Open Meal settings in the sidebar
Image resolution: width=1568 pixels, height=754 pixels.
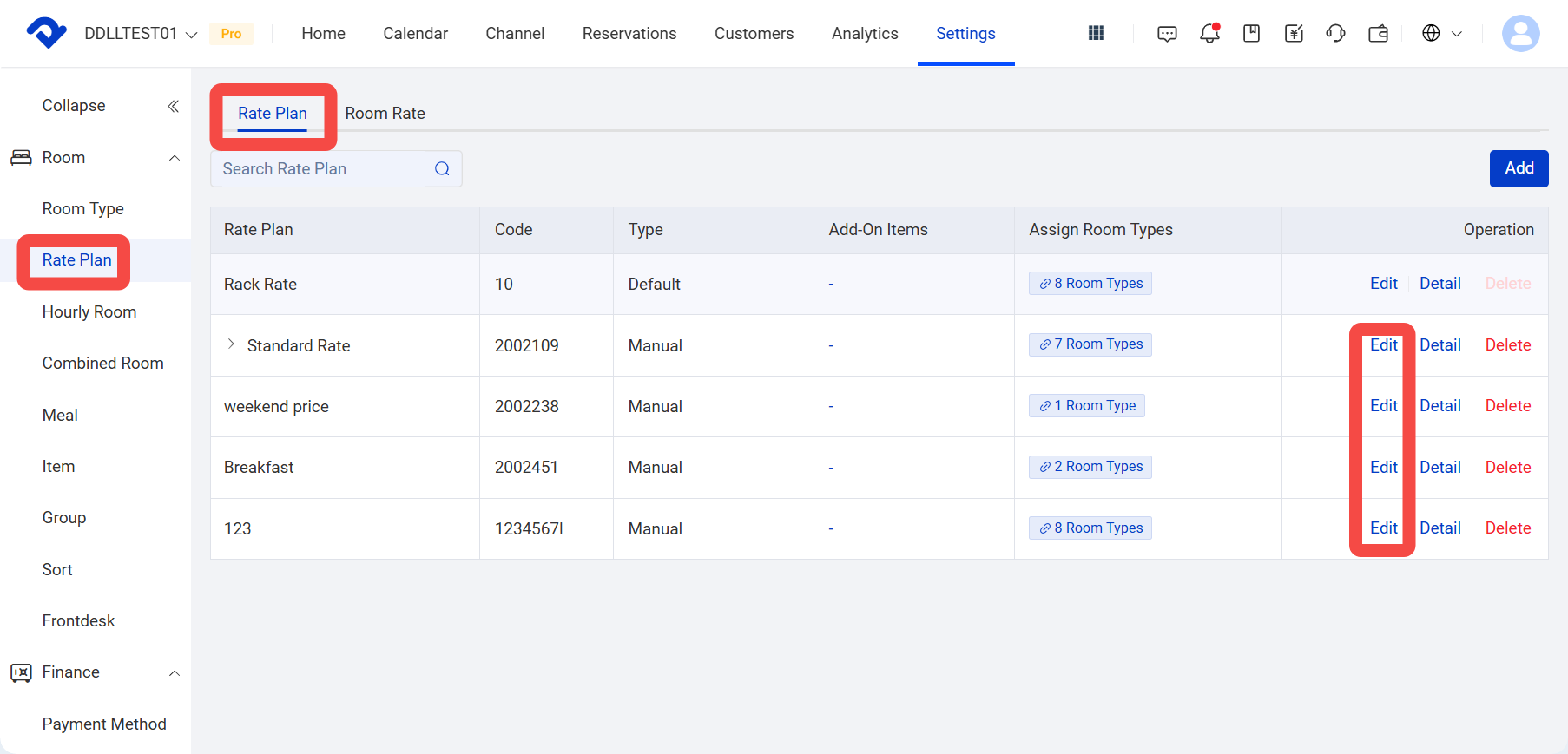click(x=60, y=416)
